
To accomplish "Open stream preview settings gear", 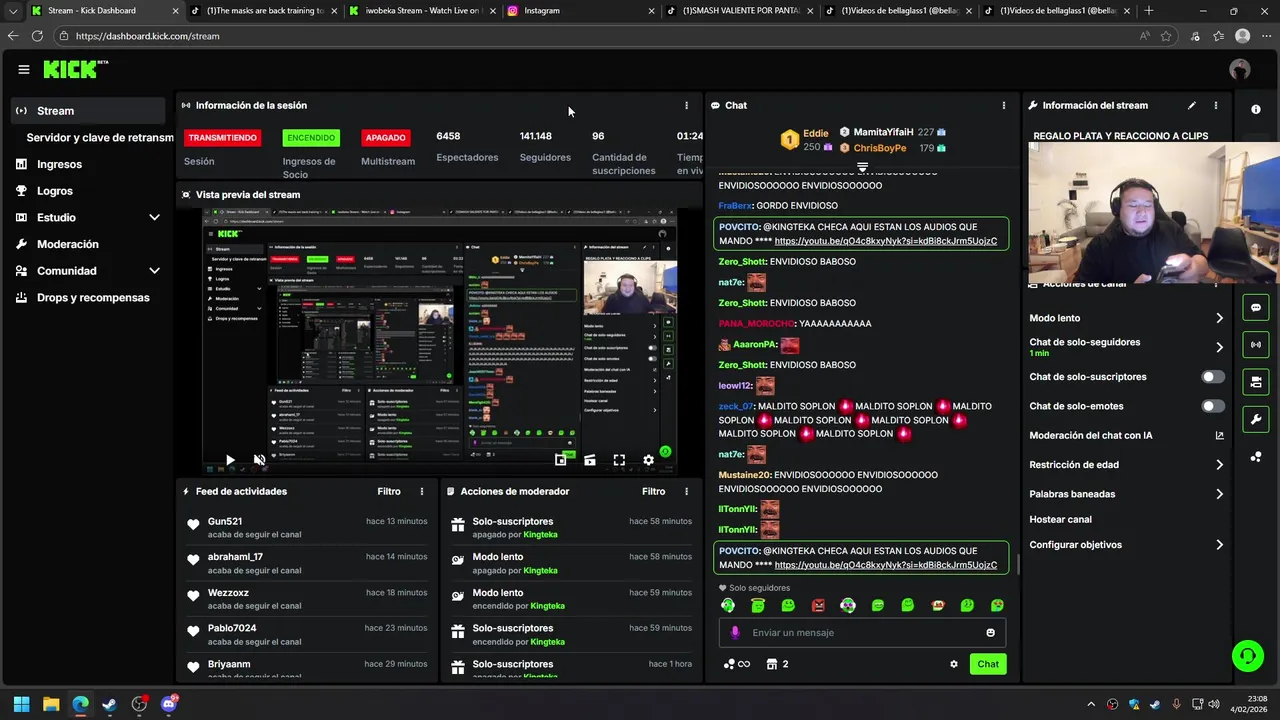I will pos(648,460).
